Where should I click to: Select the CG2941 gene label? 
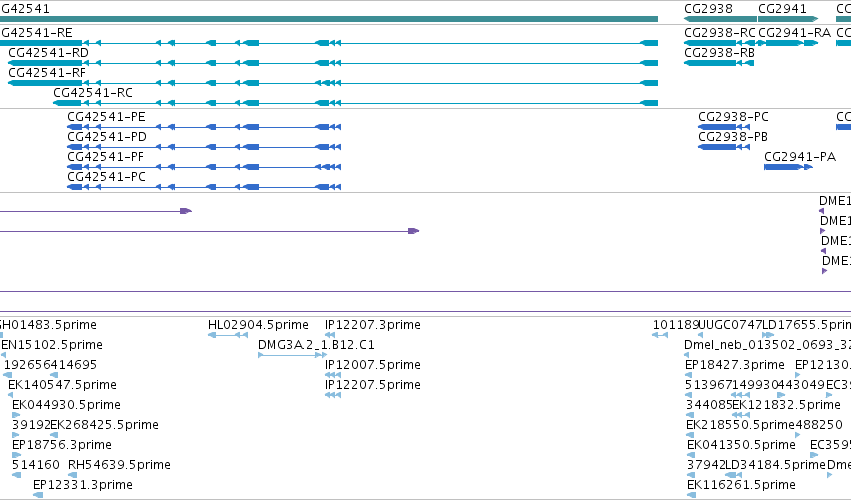[x=782, y=9]
